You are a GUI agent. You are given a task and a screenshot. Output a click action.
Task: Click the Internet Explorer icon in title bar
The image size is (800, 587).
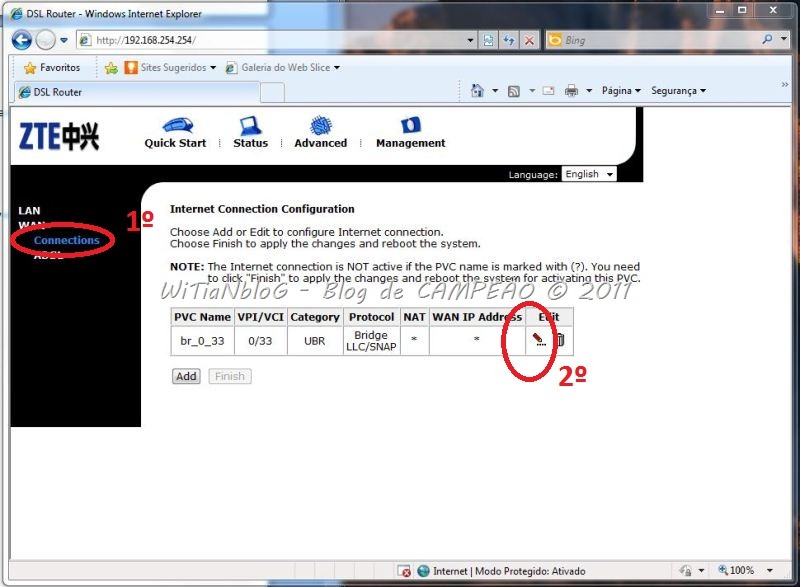(16, 14)
